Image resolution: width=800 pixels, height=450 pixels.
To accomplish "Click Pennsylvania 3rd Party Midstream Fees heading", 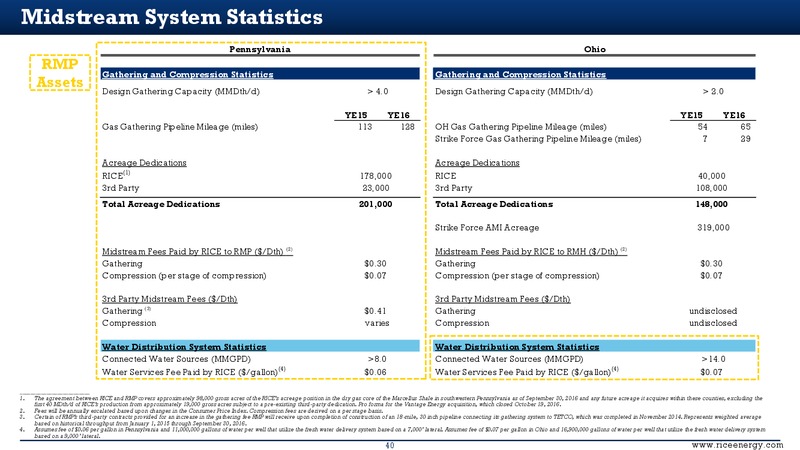I will coord(169,299).
